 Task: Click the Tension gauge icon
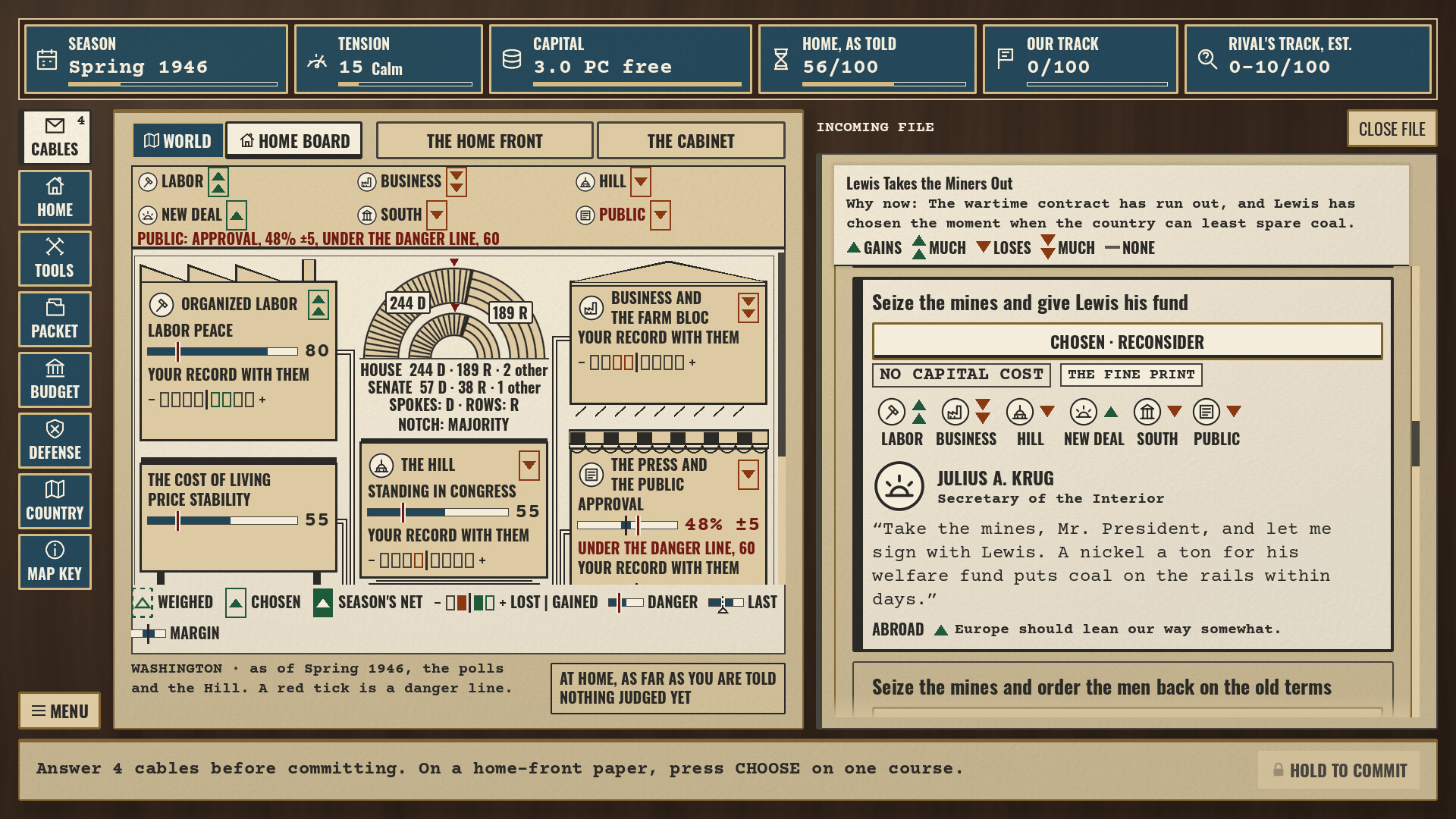point(317,61)
